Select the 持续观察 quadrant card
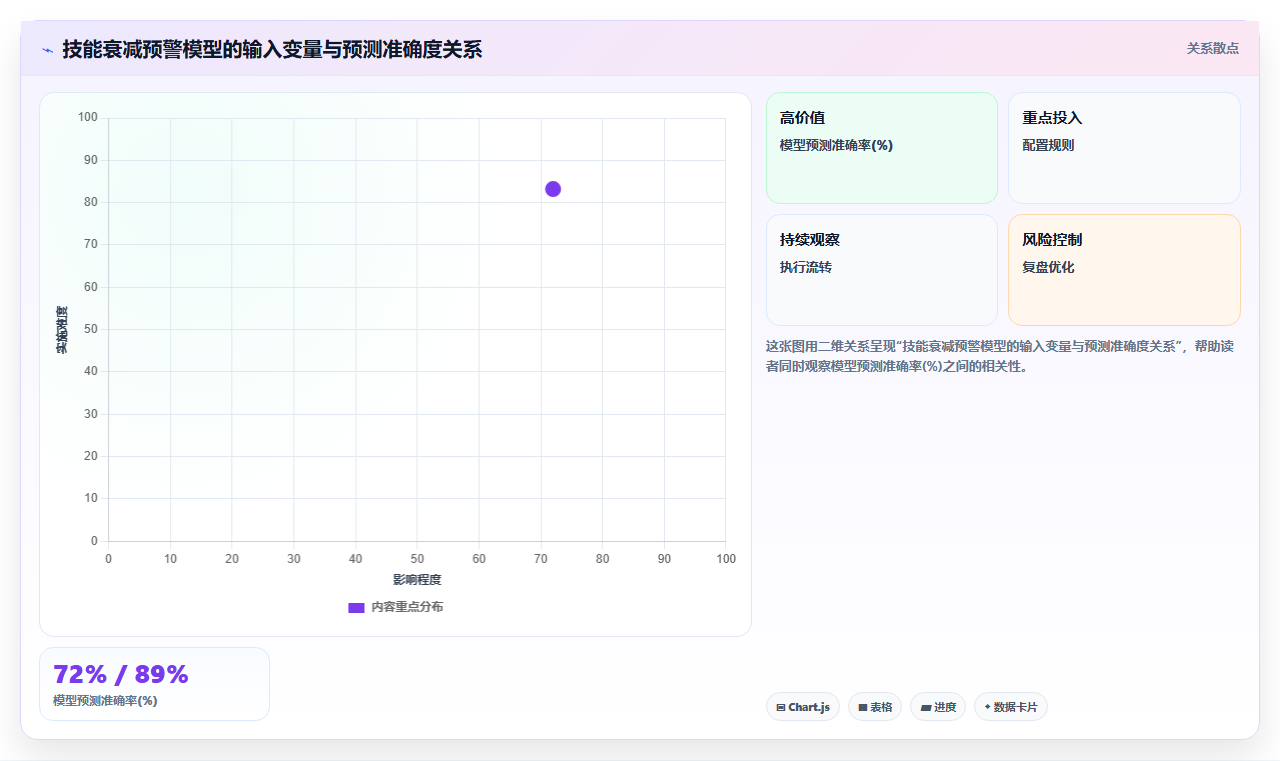Viewport: 1280px width, 761px height. click(882, 270)
